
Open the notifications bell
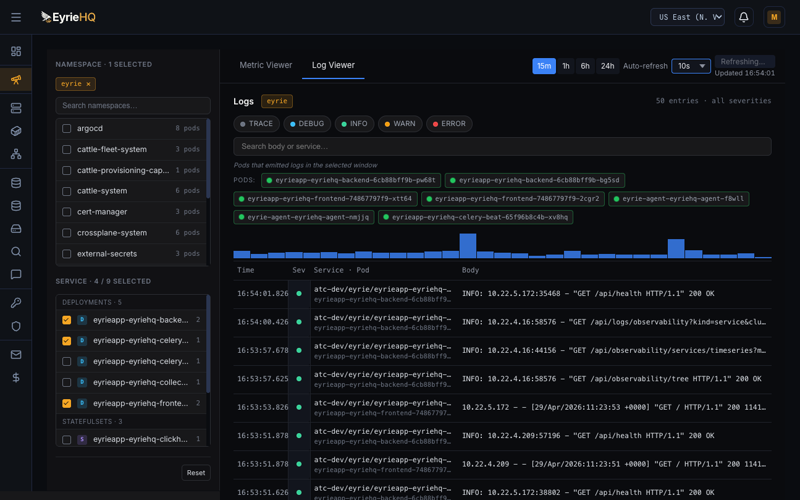tap(743, 17)
